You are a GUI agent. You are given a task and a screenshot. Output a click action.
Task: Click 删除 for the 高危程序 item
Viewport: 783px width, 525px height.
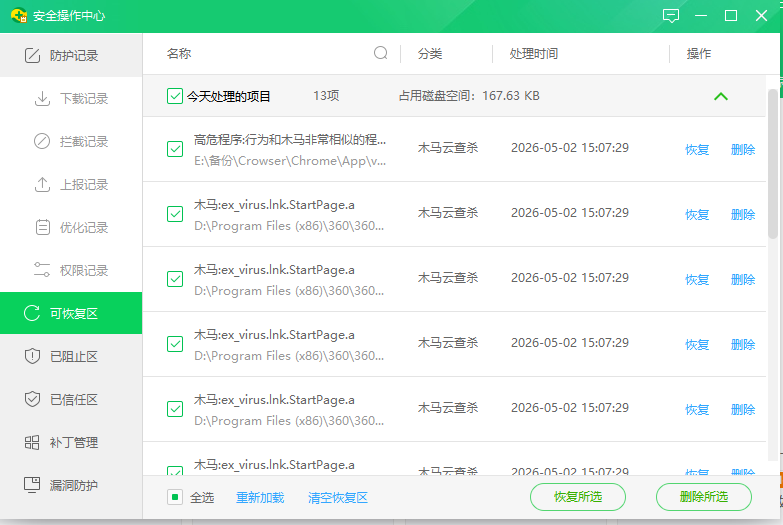tap(743, 149)
